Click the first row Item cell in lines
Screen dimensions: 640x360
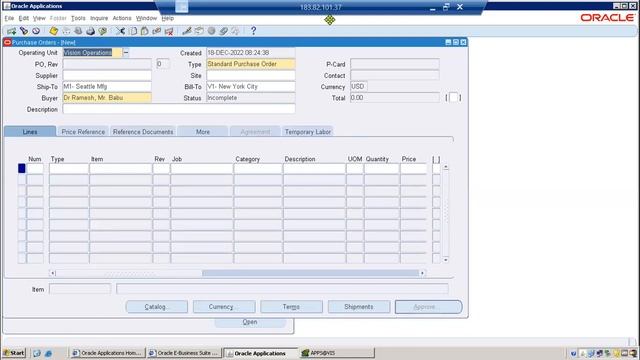(x=120, y=169)
